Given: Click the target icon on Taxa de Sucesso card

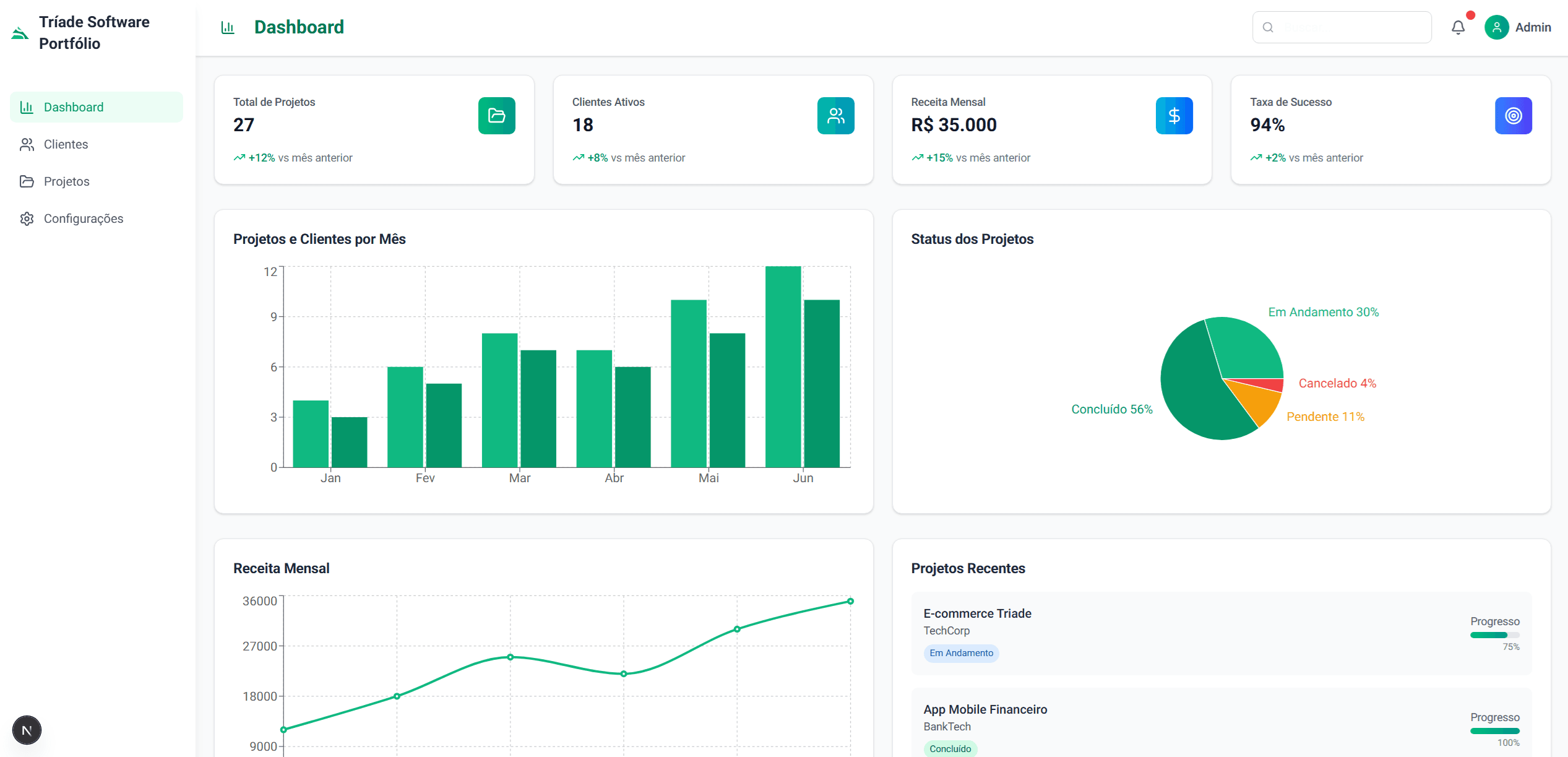Looking at the screenshot, I should pyautogui.click(x=1514, y=116).
